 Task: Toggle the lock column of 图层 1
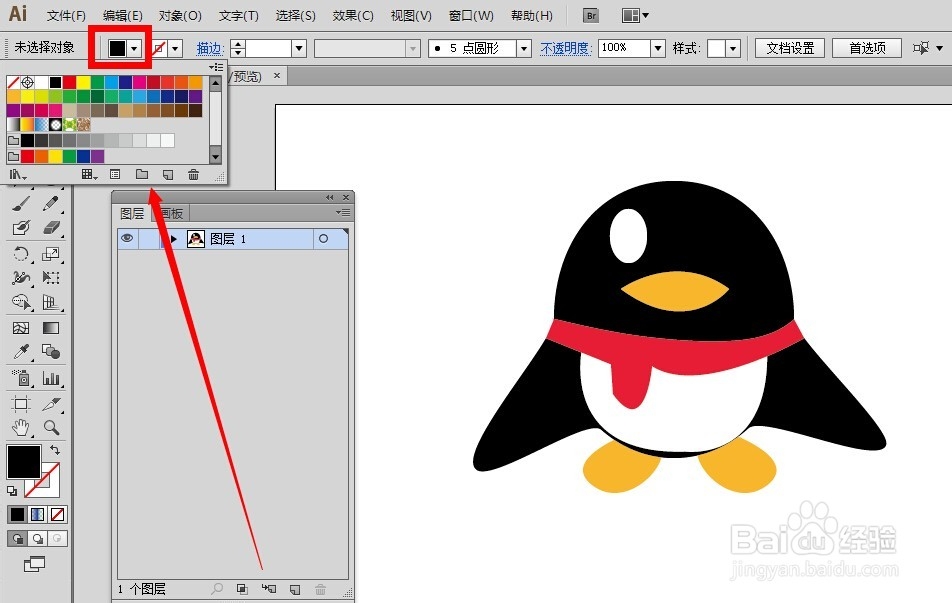(149, 239)
